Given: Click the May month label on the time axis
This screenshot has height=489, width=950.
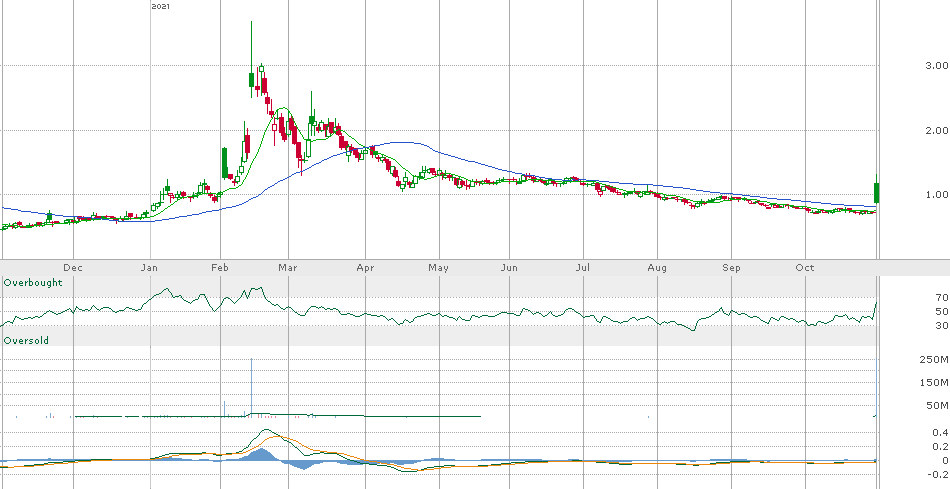Looking at the screenshot, I should tap(438, 268).
